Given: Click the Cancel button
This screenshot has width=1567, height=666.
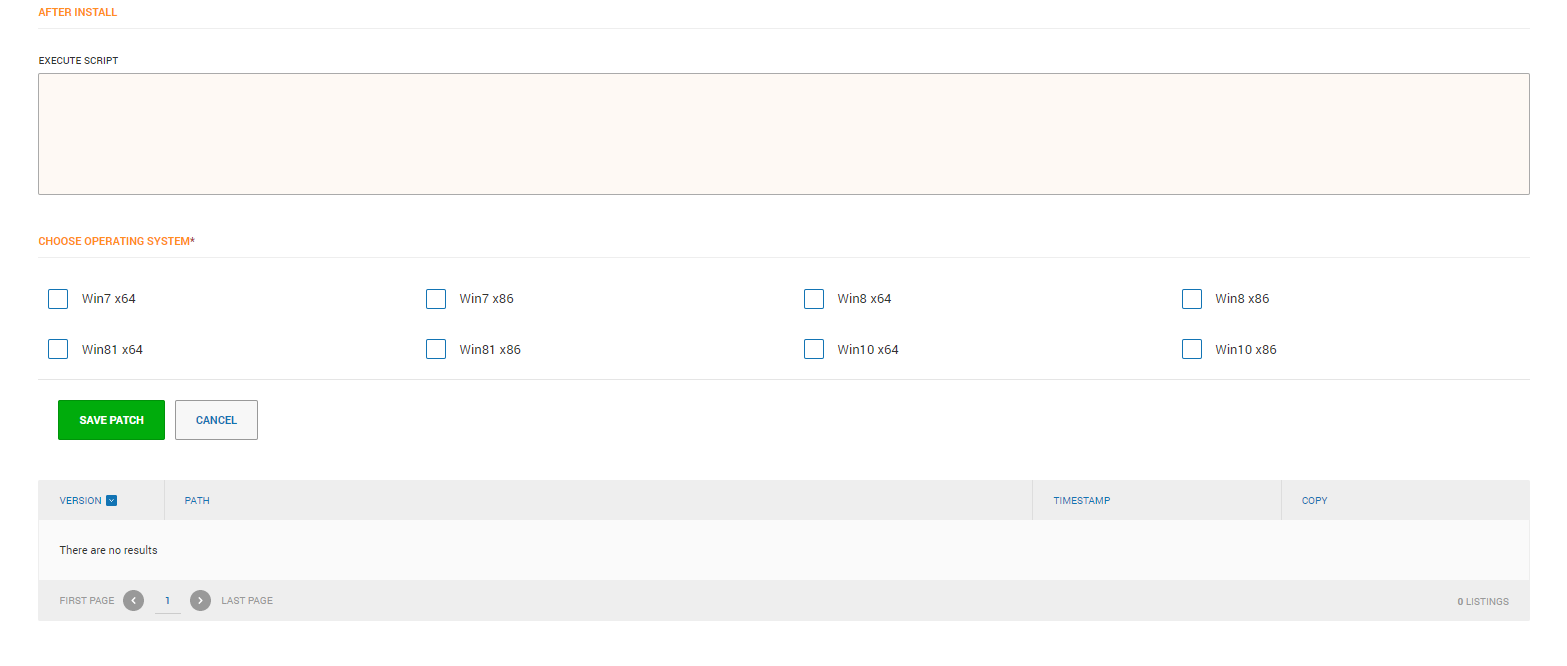Looking at the screenshot, I should tap(216, 420).
